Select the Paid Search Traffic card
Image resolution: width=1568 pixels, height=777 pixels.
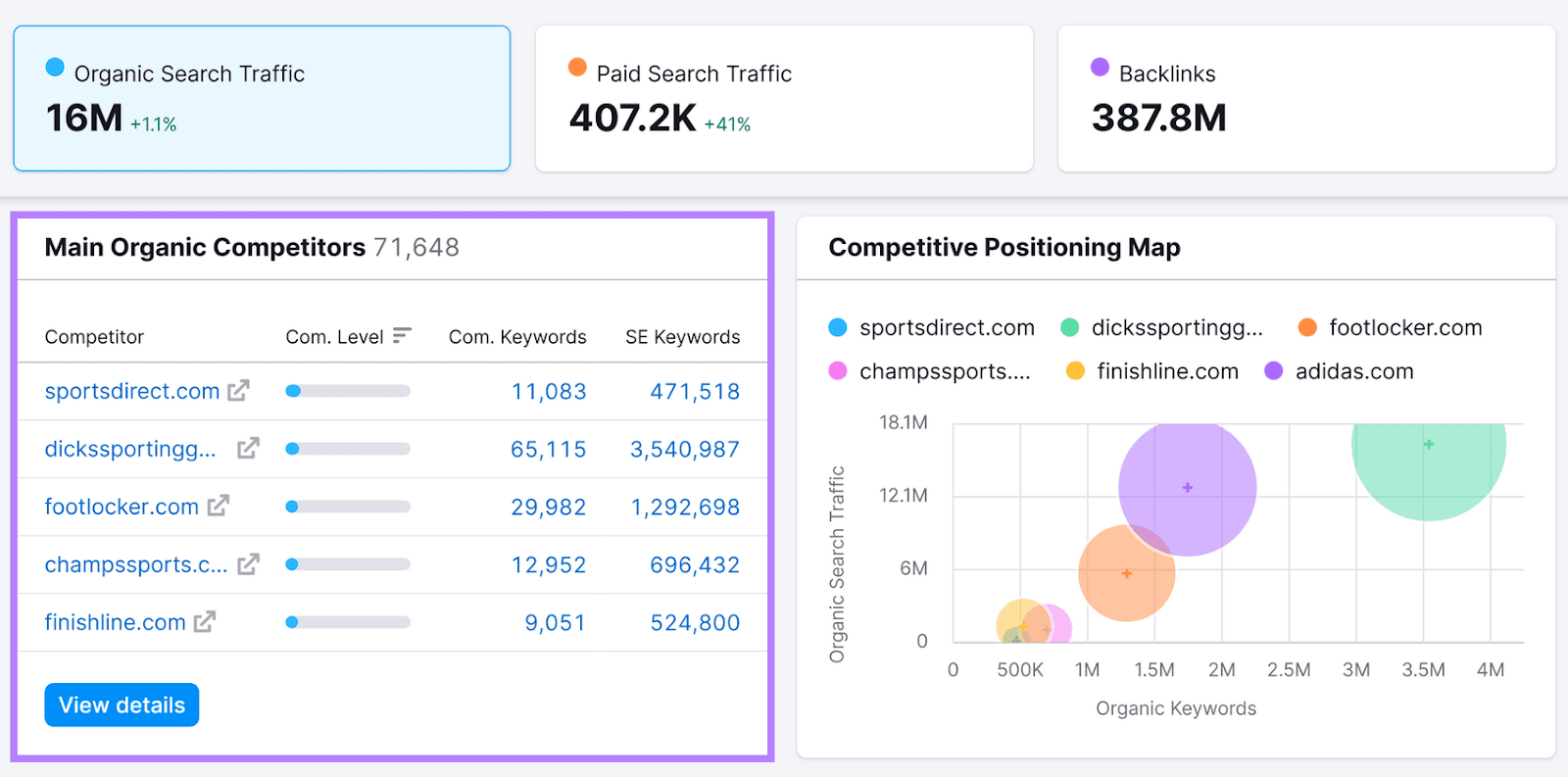coord(784,98)
